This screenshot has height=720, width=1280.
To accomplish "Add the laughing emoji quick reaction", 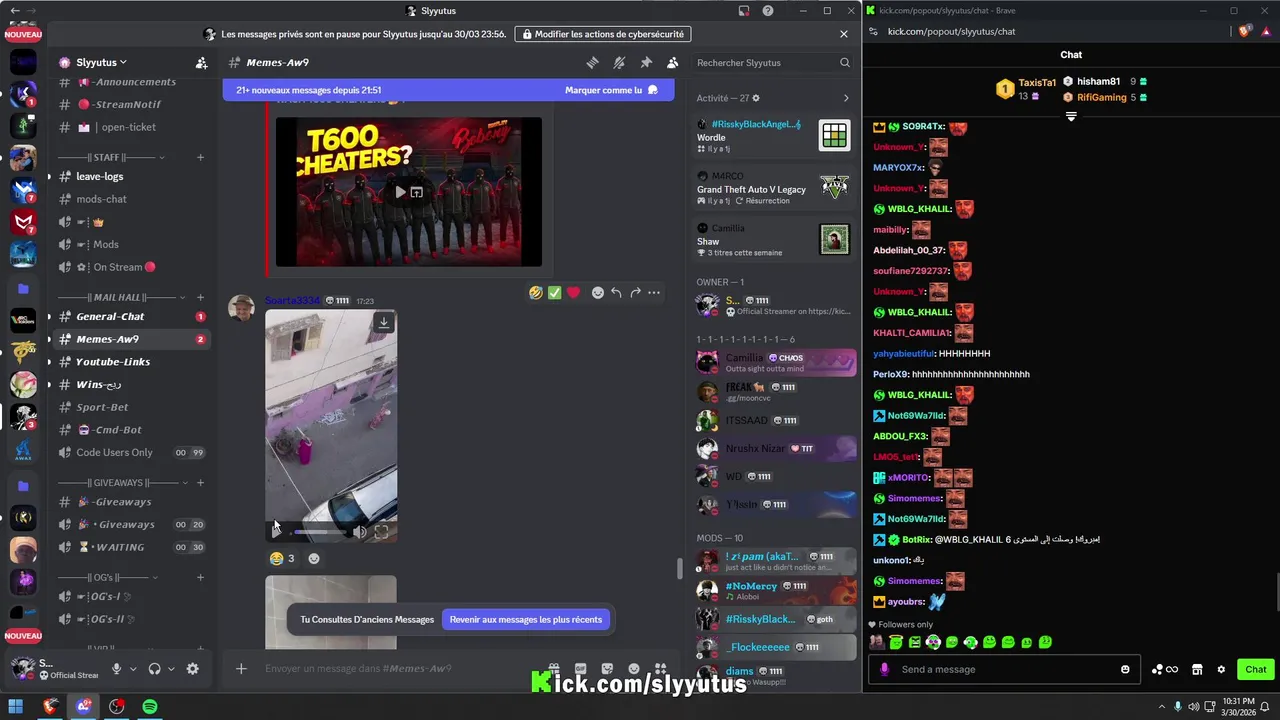I will (x=536, y=293).
